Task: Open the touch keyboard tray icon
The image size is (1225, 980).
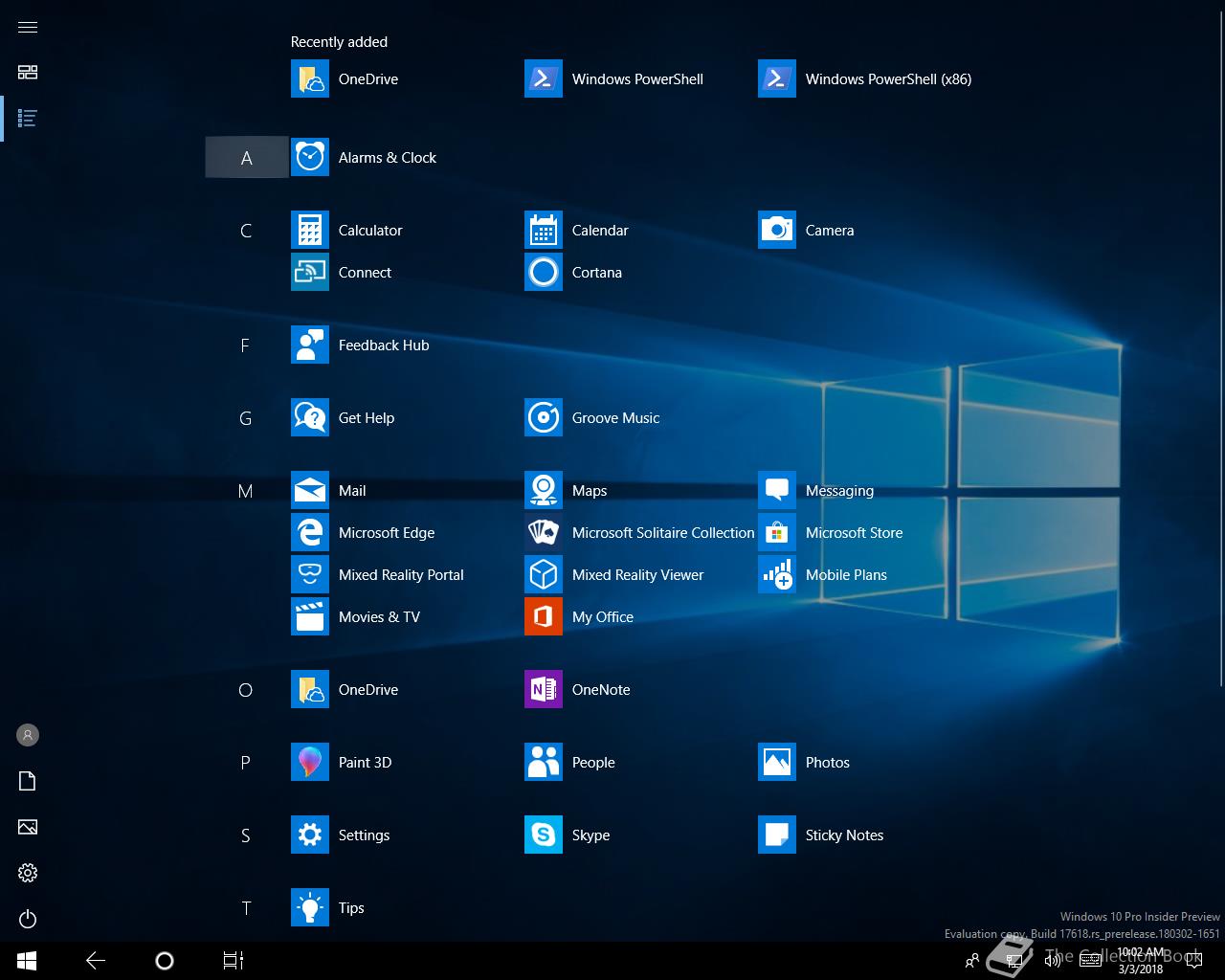Action: [1090, 961]
